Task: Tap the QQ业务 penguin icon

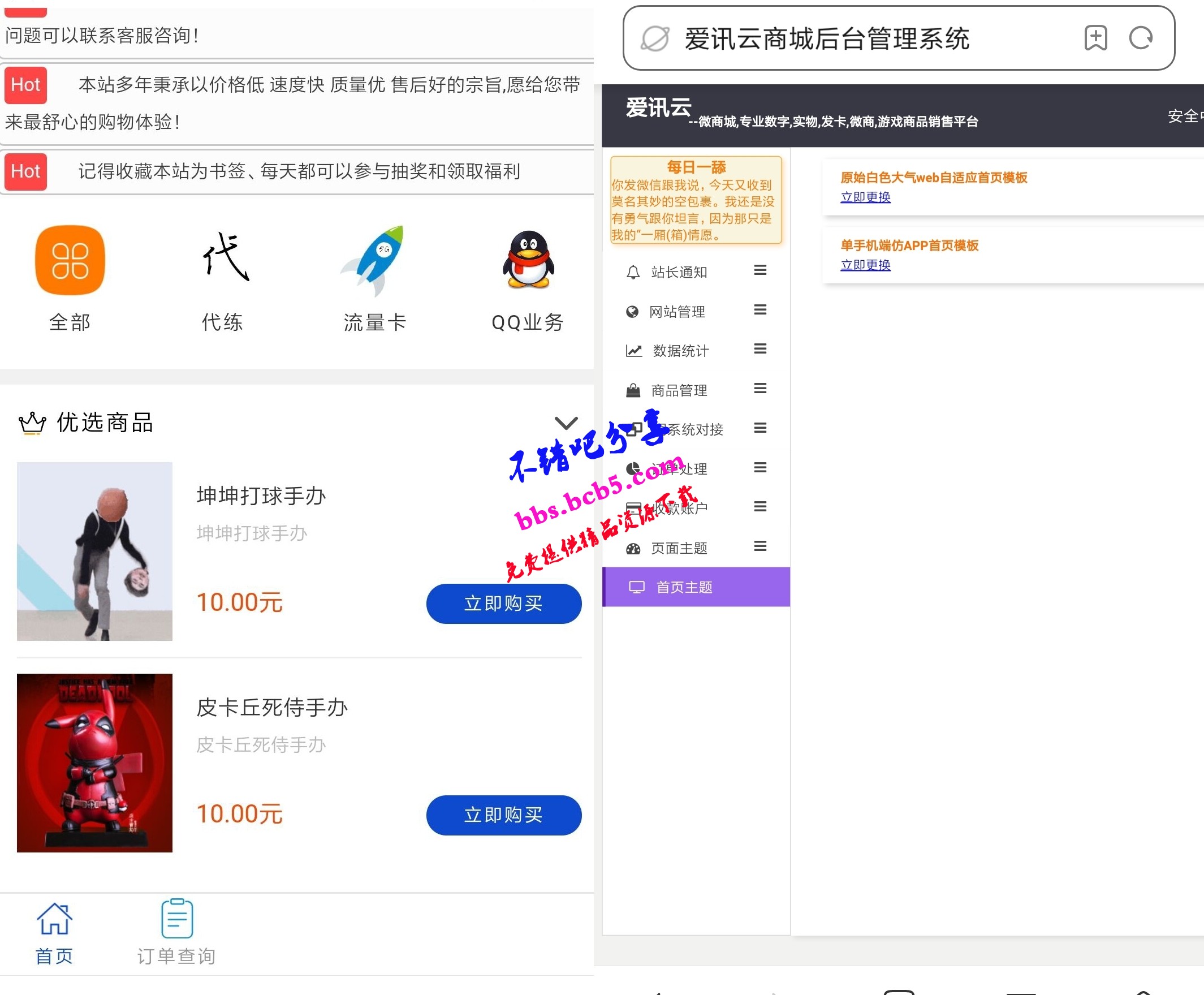Action: point(528,260)
